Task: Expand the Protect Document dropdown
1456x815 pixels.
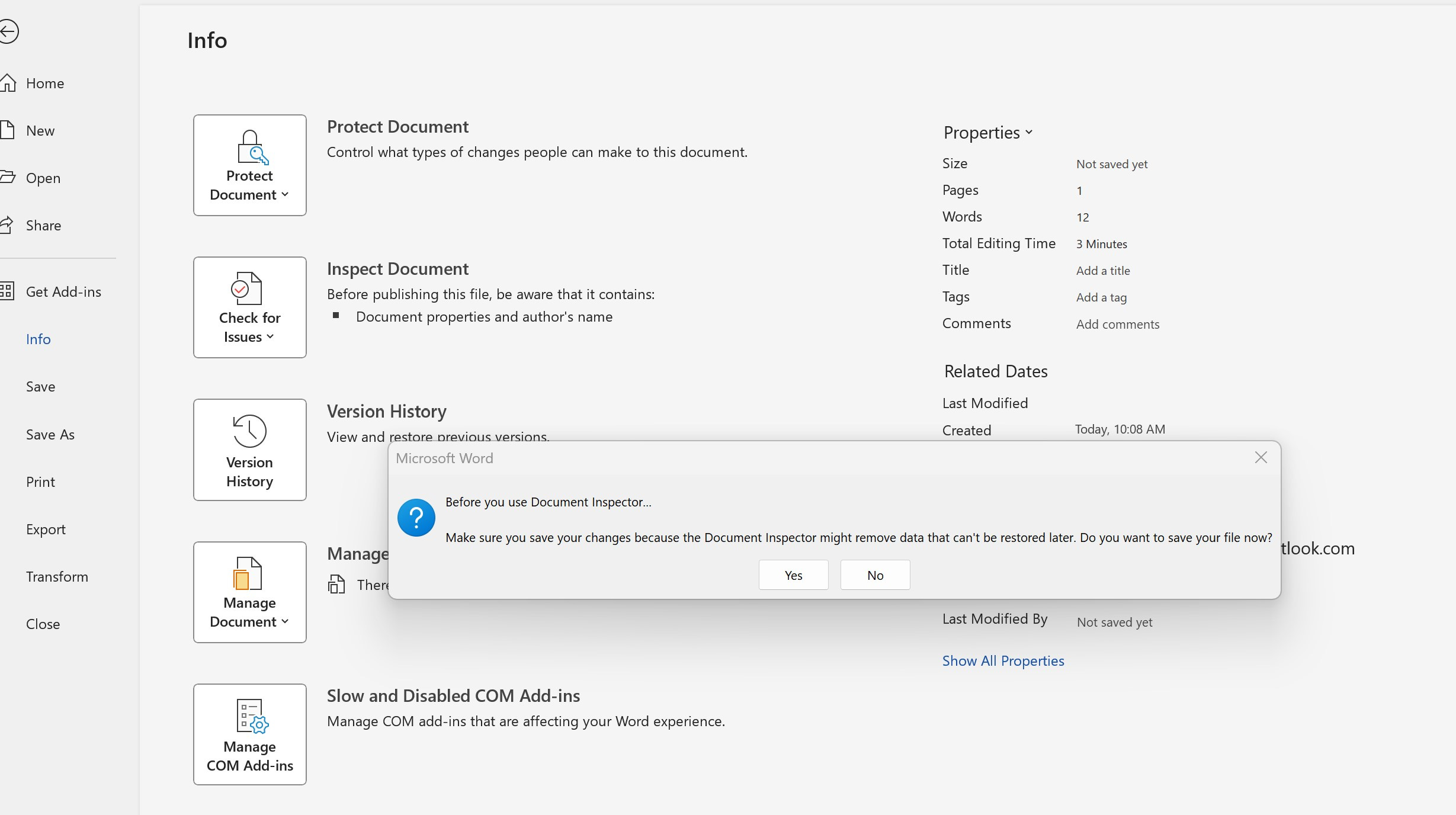Action: click(x=249, y=165)
